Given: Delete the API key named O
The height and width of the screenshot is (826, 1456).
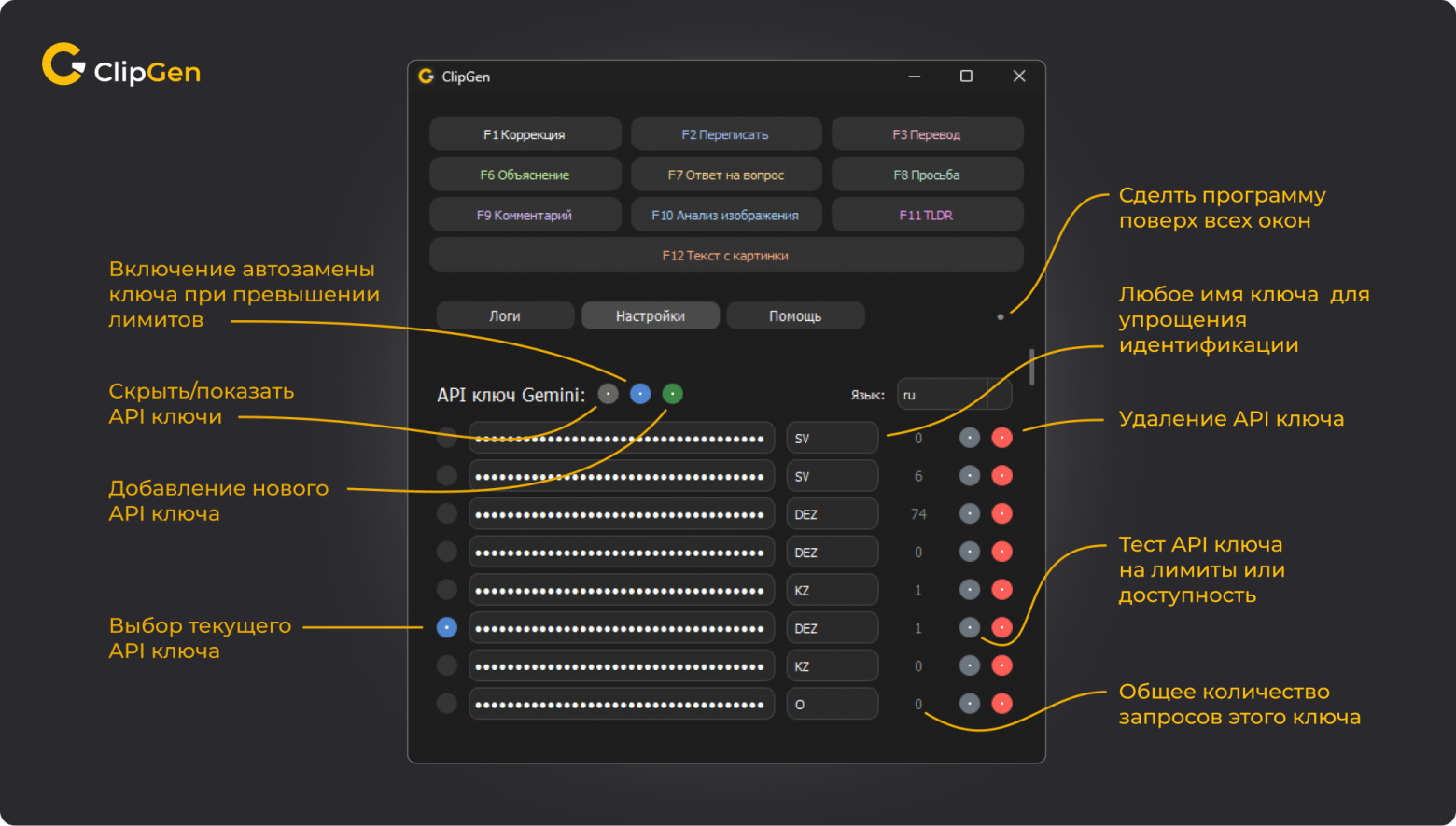Looking at the screenshot, I should [x=1001, y=704].
